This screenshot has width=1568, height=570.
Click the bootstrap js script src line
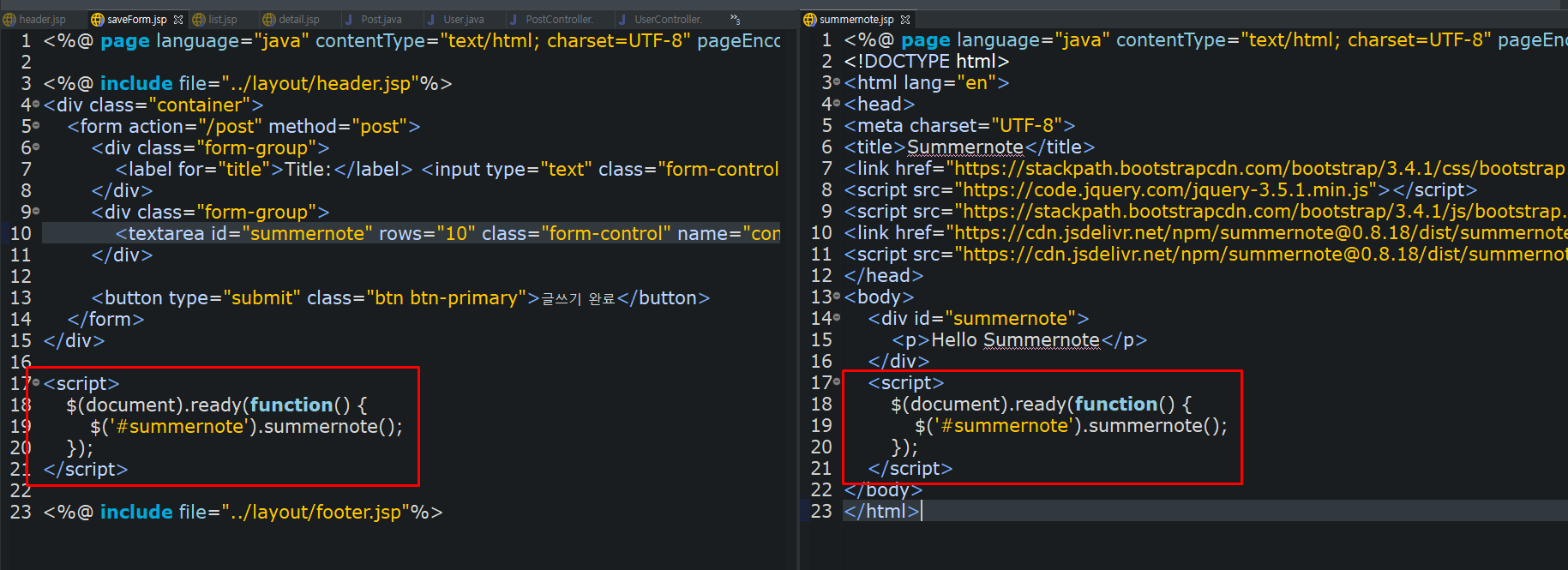1205,211
